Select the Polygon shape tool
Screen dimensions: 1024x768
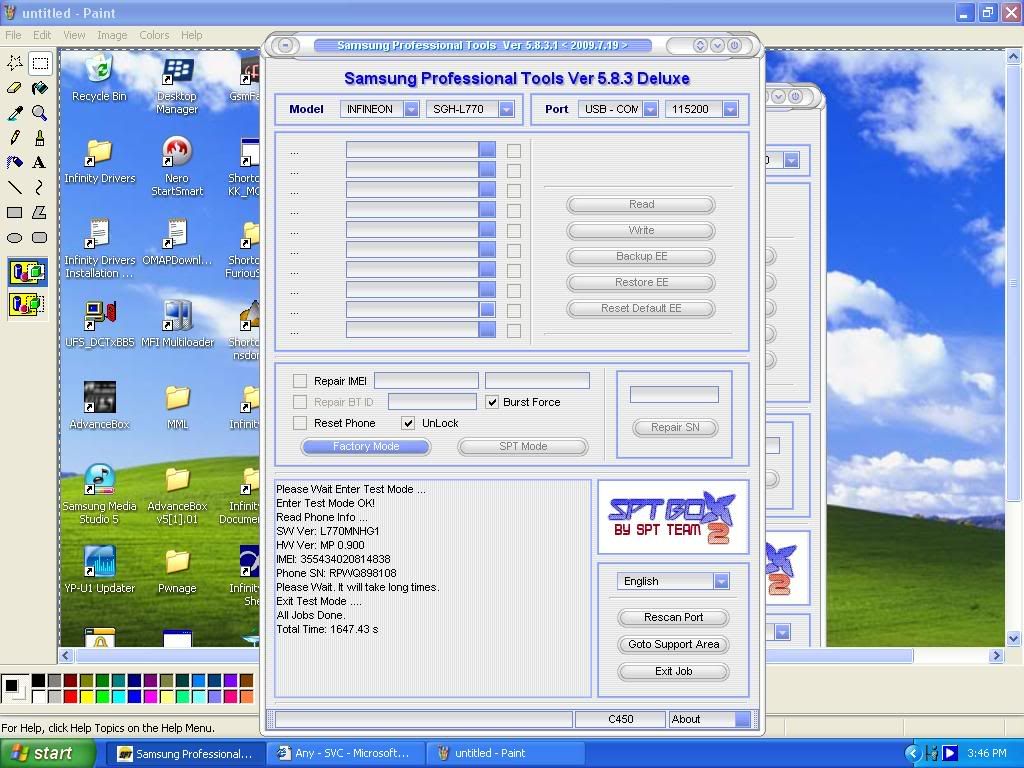point(40,212)
